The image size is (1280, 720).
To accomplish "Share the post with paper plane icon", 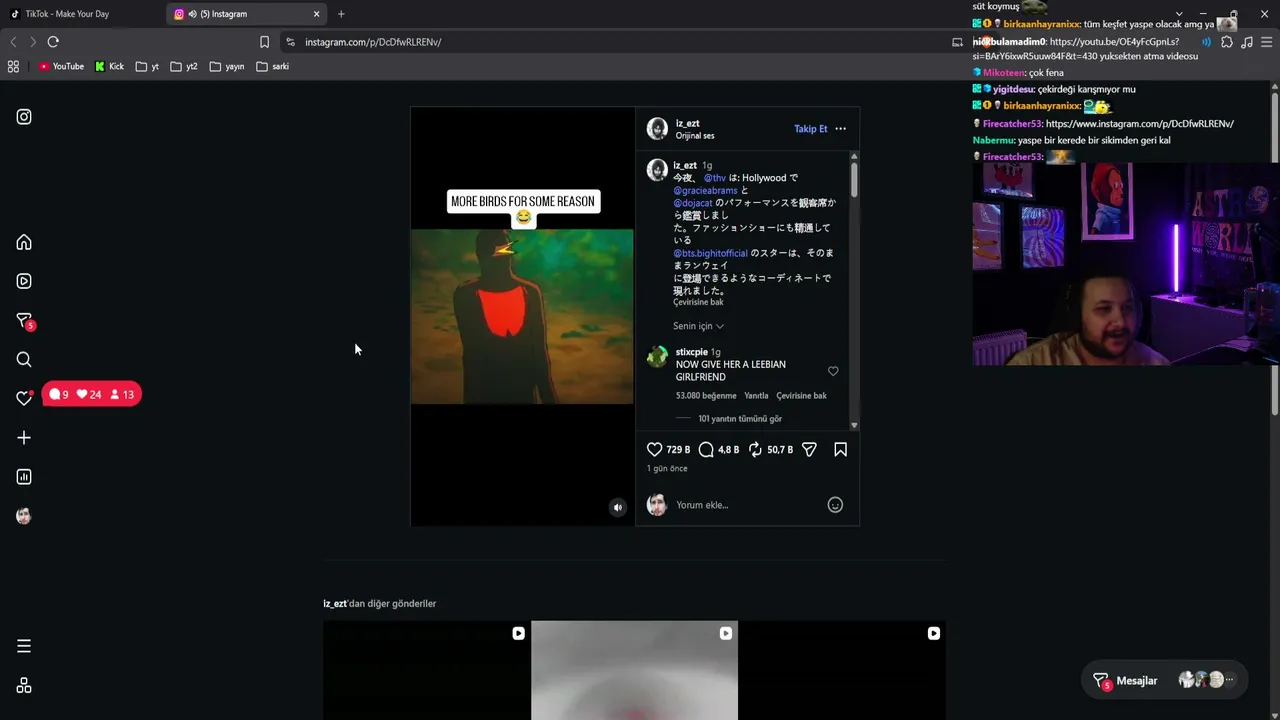I will pos(810,450).
